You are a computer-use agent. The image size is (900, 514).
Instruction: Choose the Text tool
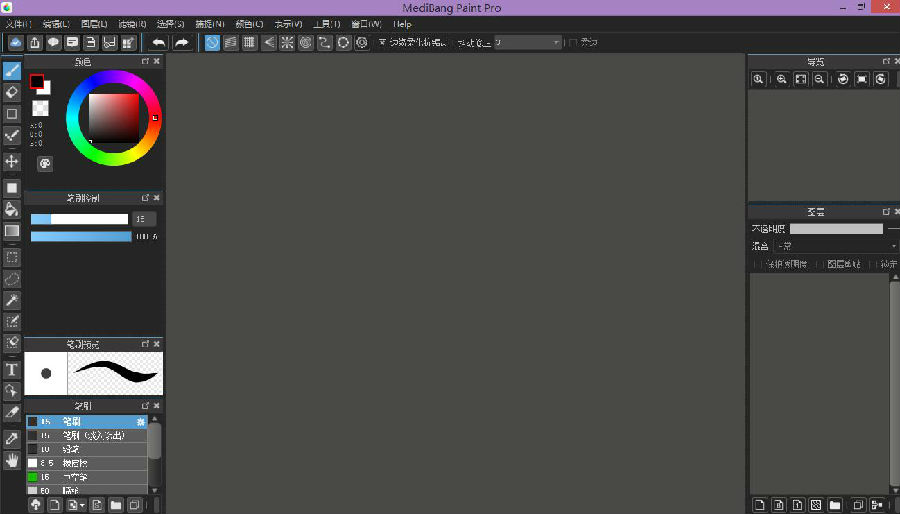point(12,369)
